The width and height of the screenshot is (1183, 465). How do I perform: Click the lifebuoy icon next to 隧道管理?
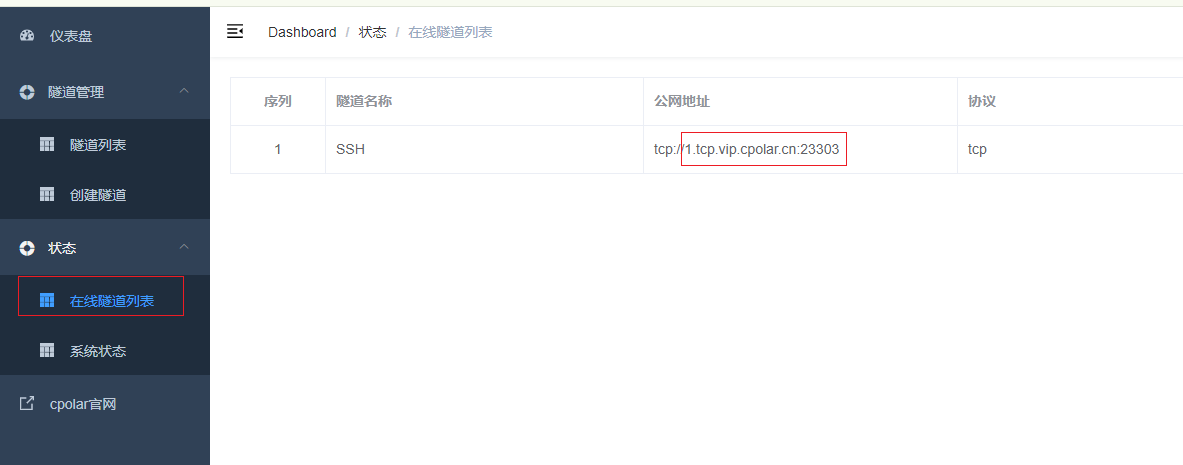point(27,92)
